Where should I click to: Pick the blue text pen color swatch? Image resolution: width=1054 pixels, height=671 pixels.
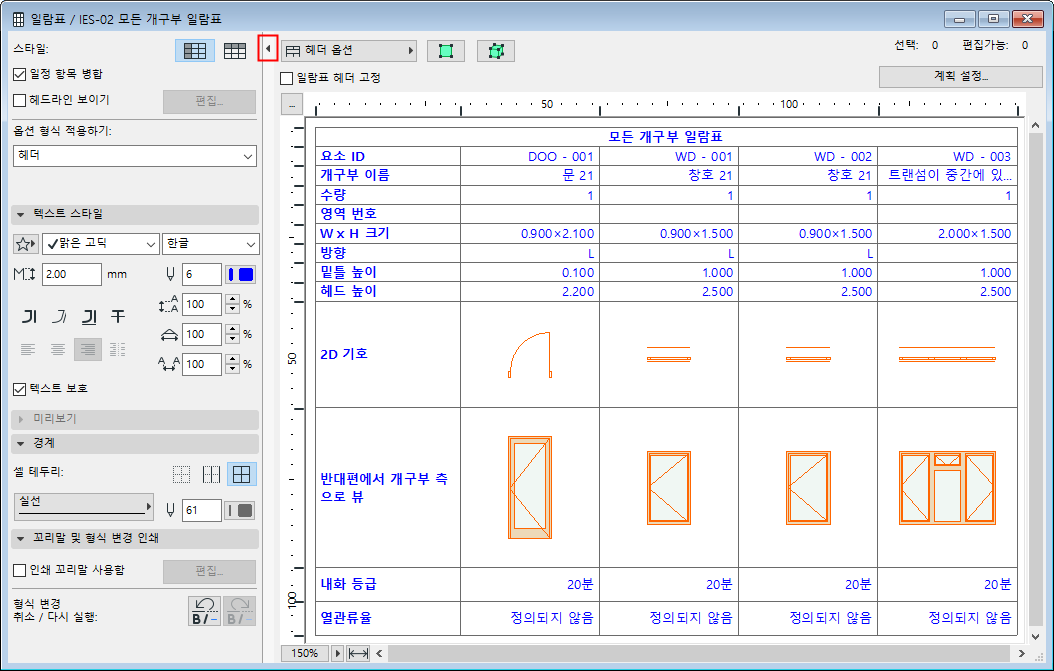(x=240, y=274)
